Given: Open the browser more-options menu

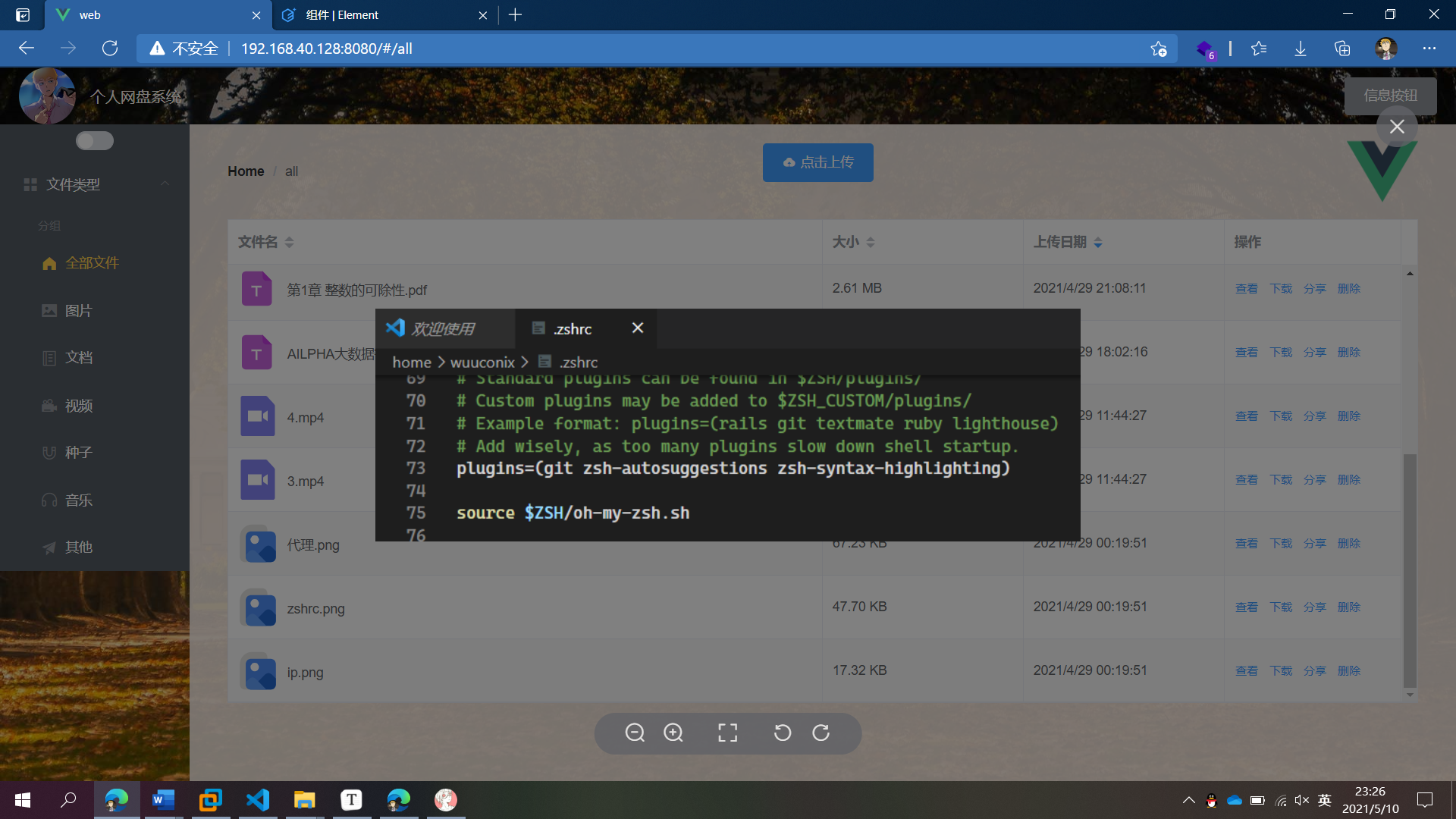Looking at the screenshot, I should (x=1430, y=48).
